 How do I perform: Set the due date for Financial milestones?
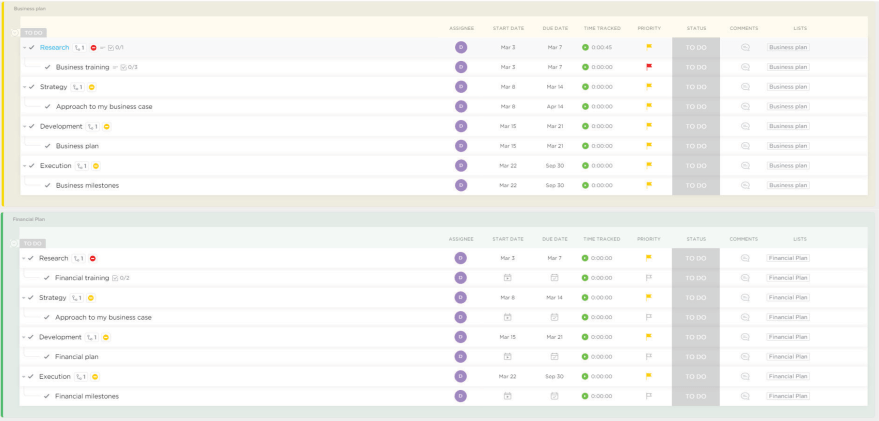pos(554,396)
